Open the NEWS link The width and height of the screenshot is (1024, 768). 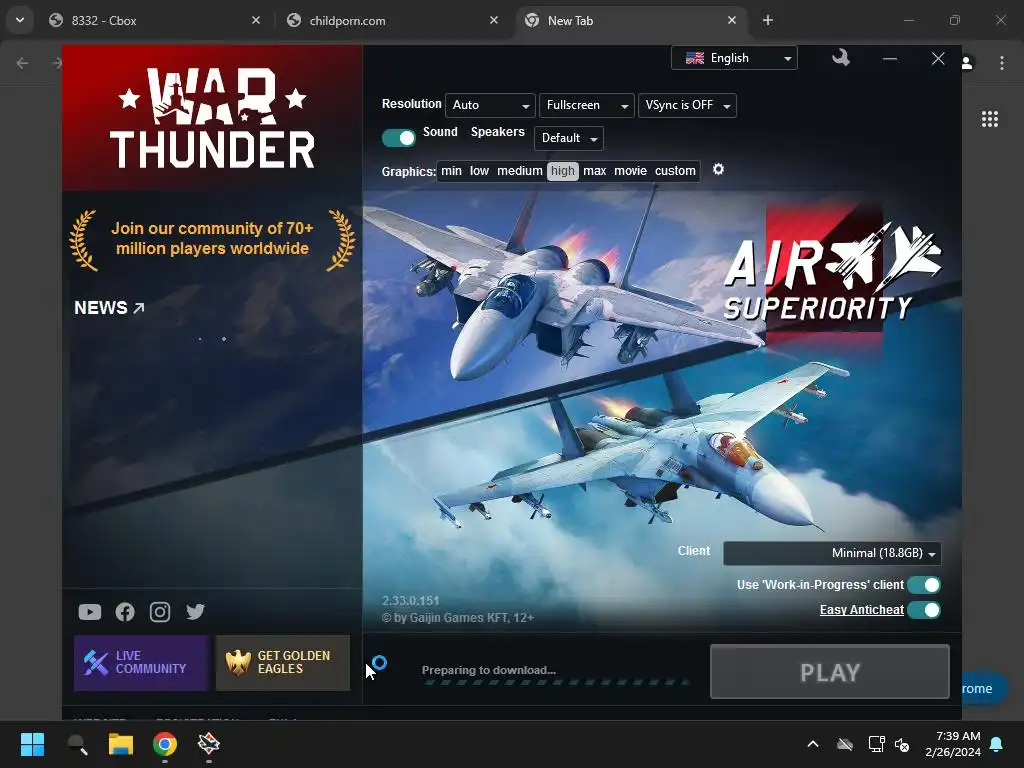pyautogui.click(x=109, y=308)
